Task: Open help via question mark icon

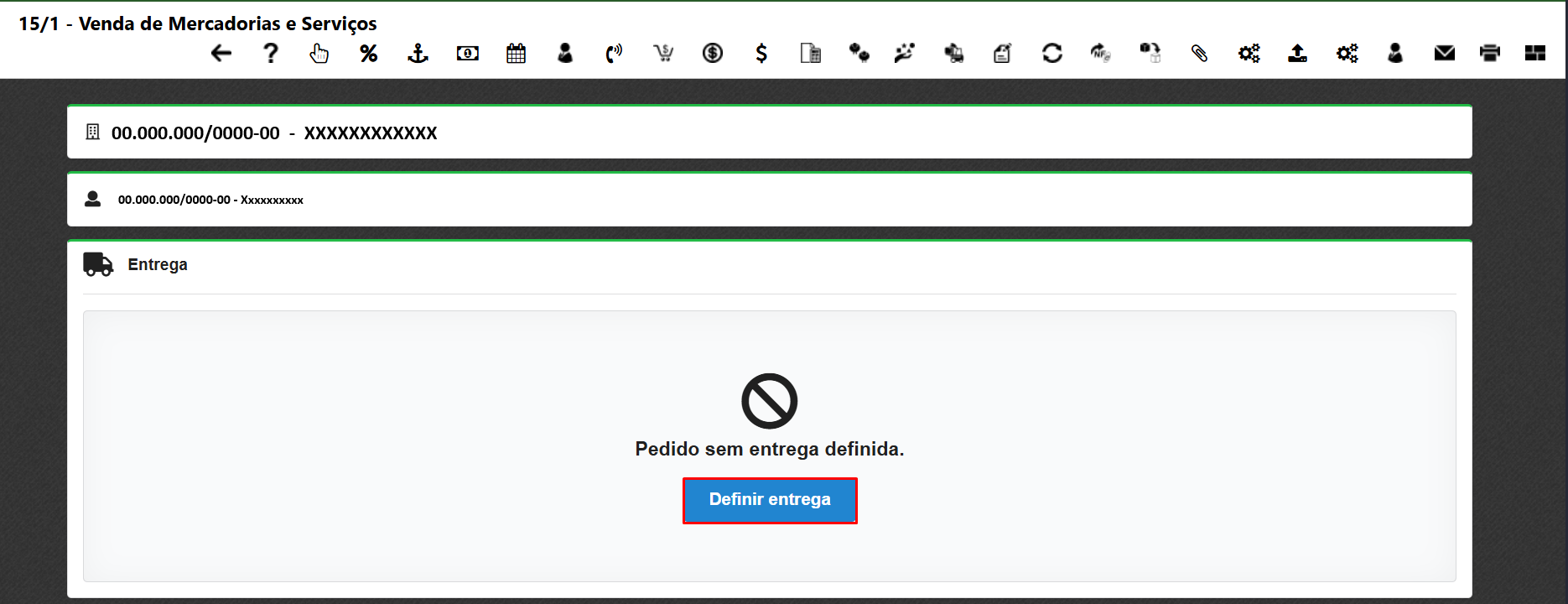Action: [x=270, y=54]
